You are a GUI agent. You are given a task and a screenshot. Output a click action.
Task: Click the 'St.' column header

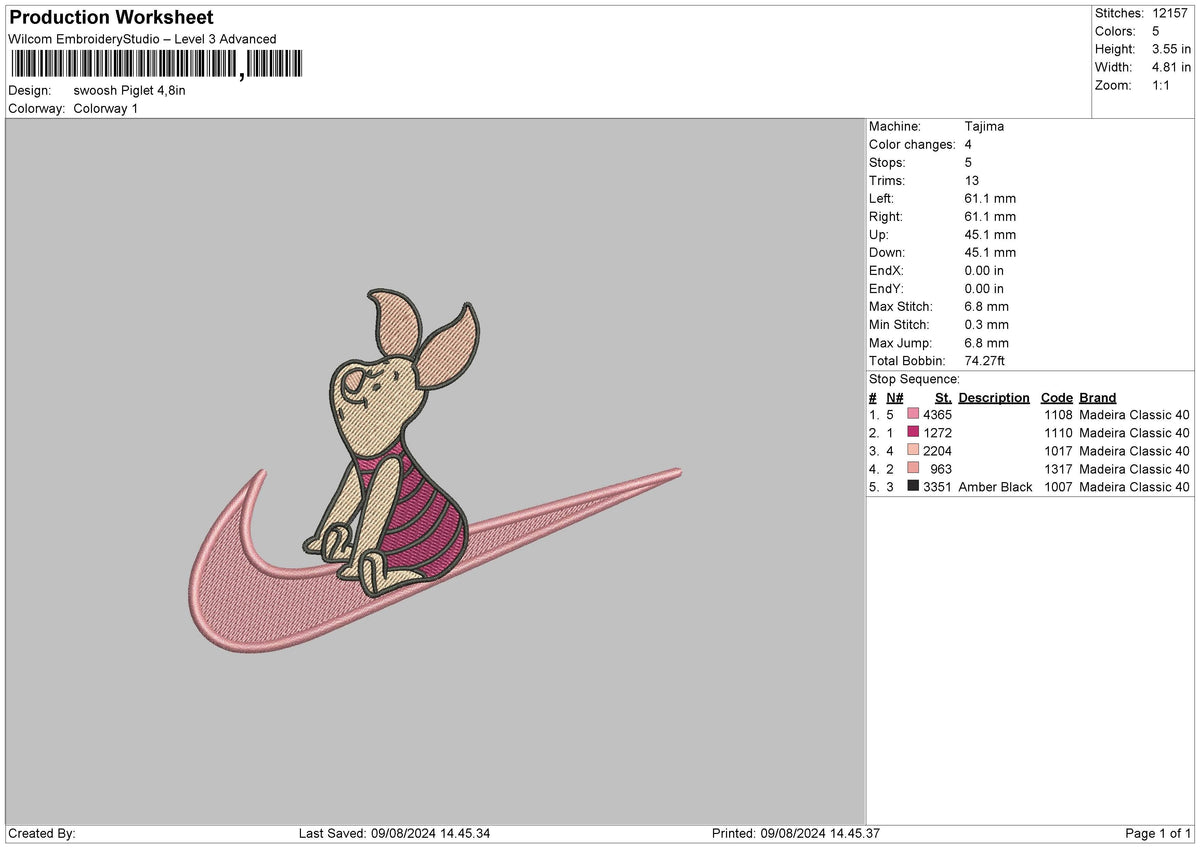click(x=943, y=397)
